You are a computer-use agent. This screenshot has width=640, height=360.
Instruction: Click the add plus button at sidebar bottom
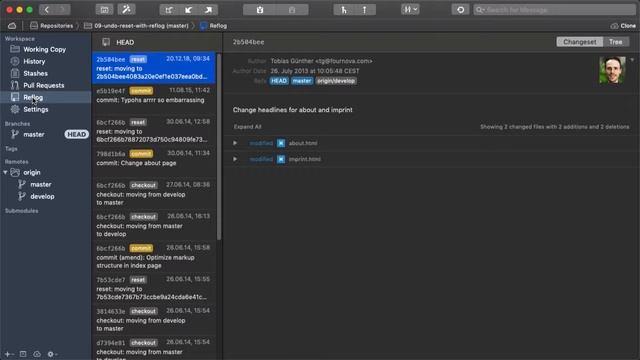coord(8,354)
